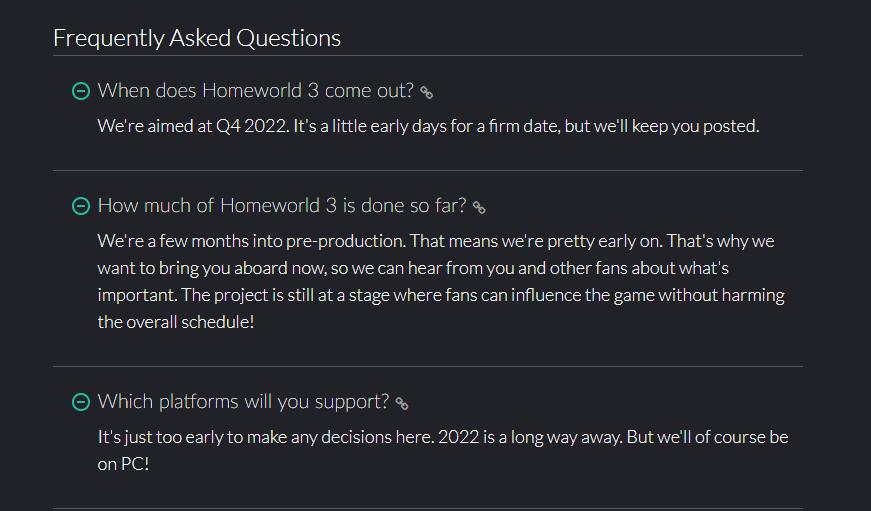Screen dimensions: 871x511
Task: Click 'the overall schedule!' text
Action: point(176,322)
